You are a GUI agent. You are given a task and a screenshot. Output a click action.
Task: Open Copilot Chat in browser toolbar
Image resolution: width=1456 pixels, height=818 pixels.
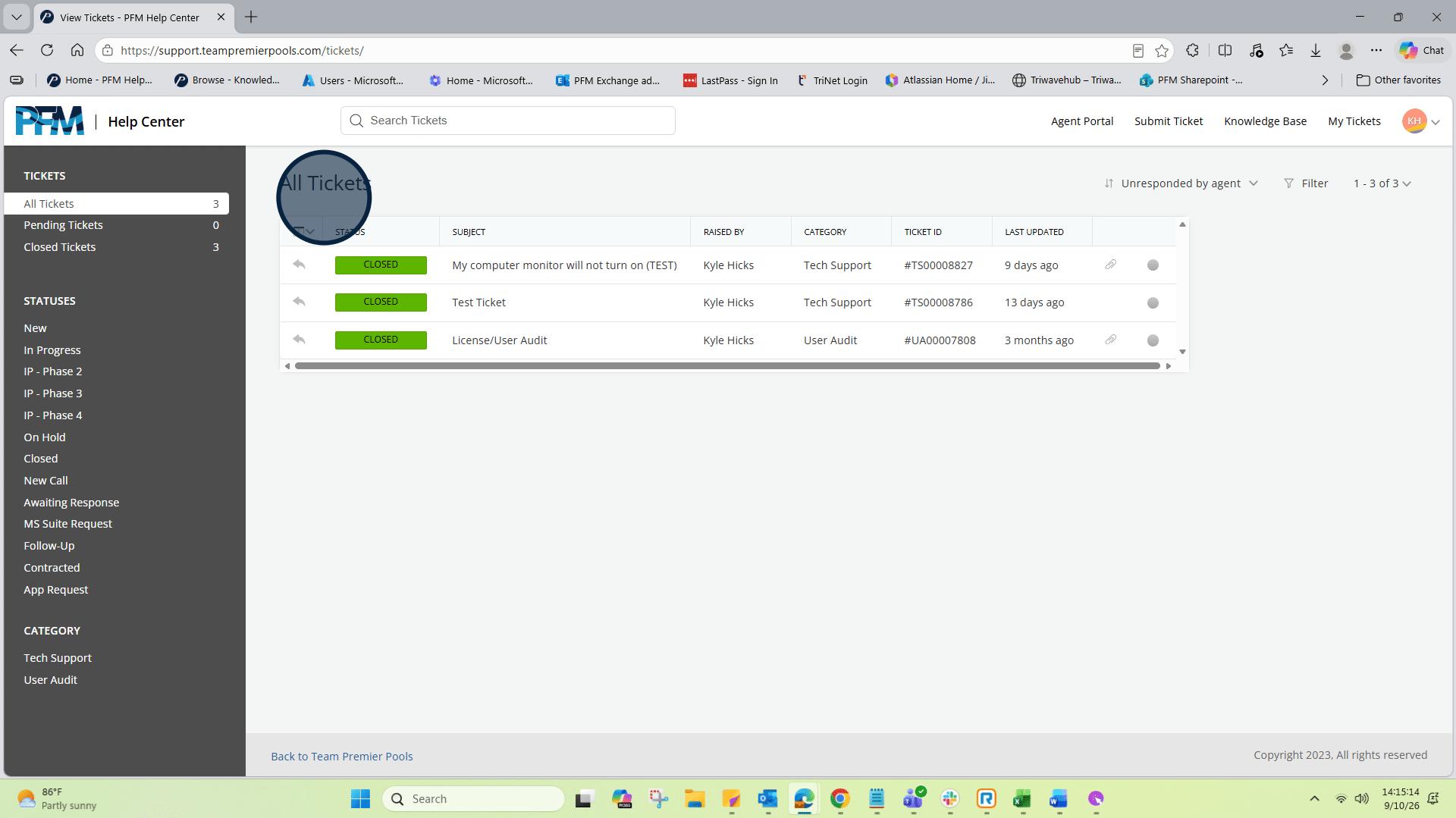click(1422, 50)
